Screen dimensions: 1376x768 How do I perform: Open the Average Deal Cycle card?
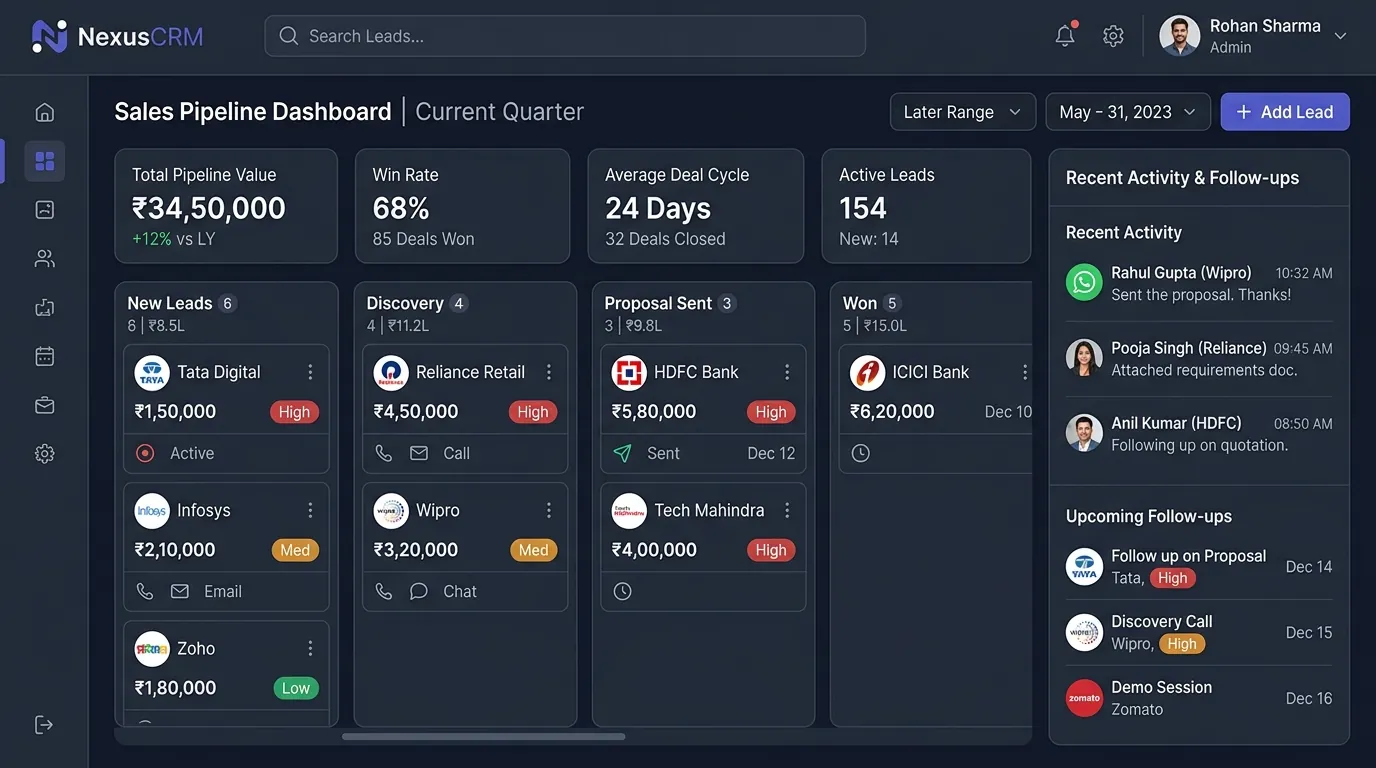(695, 206)
